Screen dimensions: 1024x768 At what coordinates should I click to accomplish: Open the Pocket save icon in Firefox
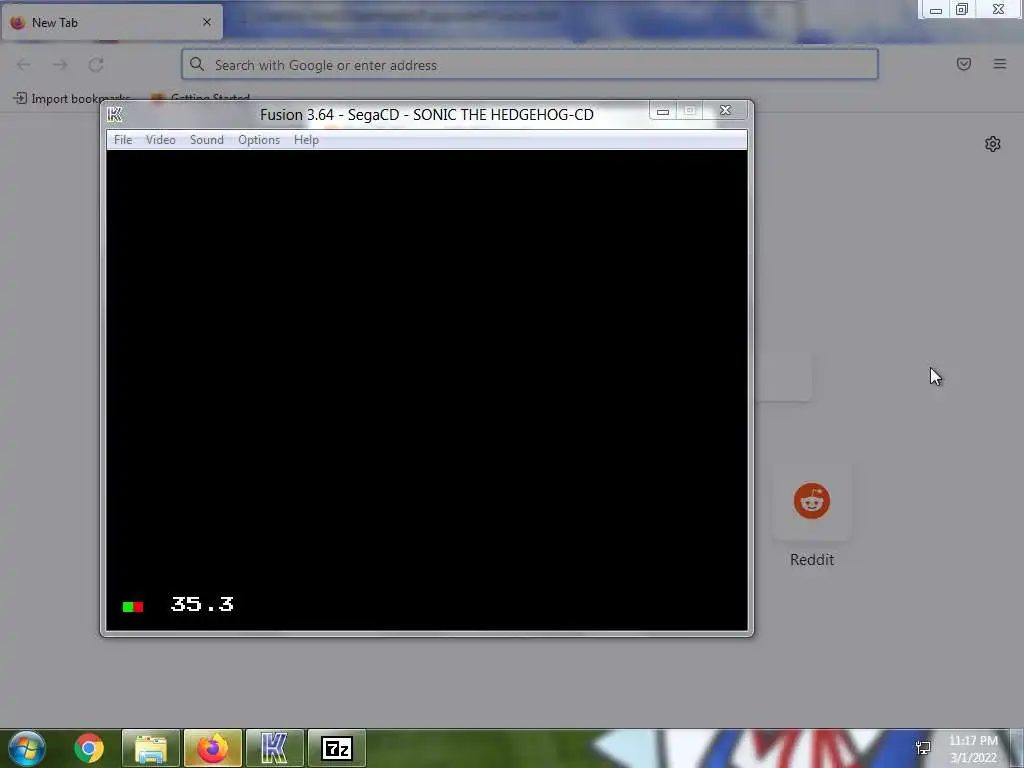tap(964, 64)
